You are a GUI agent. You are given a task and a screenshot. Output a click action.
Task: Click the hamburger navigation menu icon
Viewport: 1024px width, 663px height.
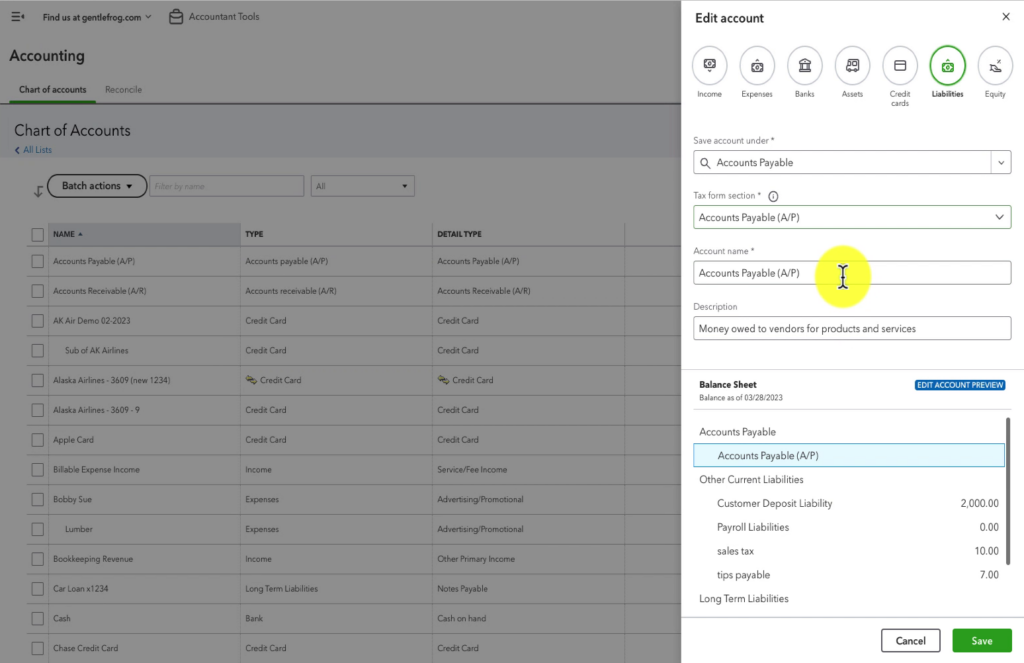point(17,16)
